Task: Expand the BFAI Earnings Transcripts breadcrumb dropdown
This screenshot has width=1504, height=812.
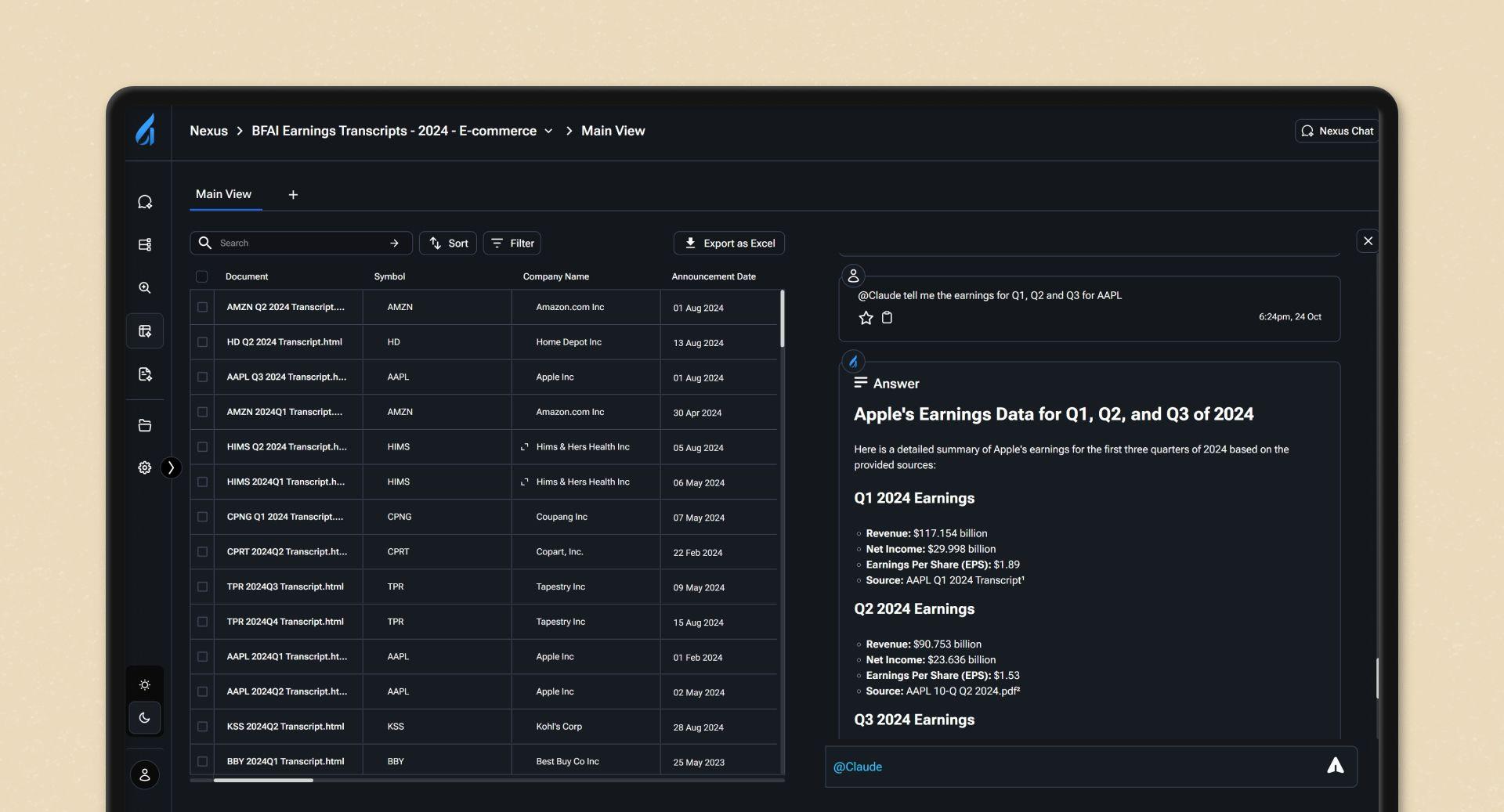Action: 548,132
